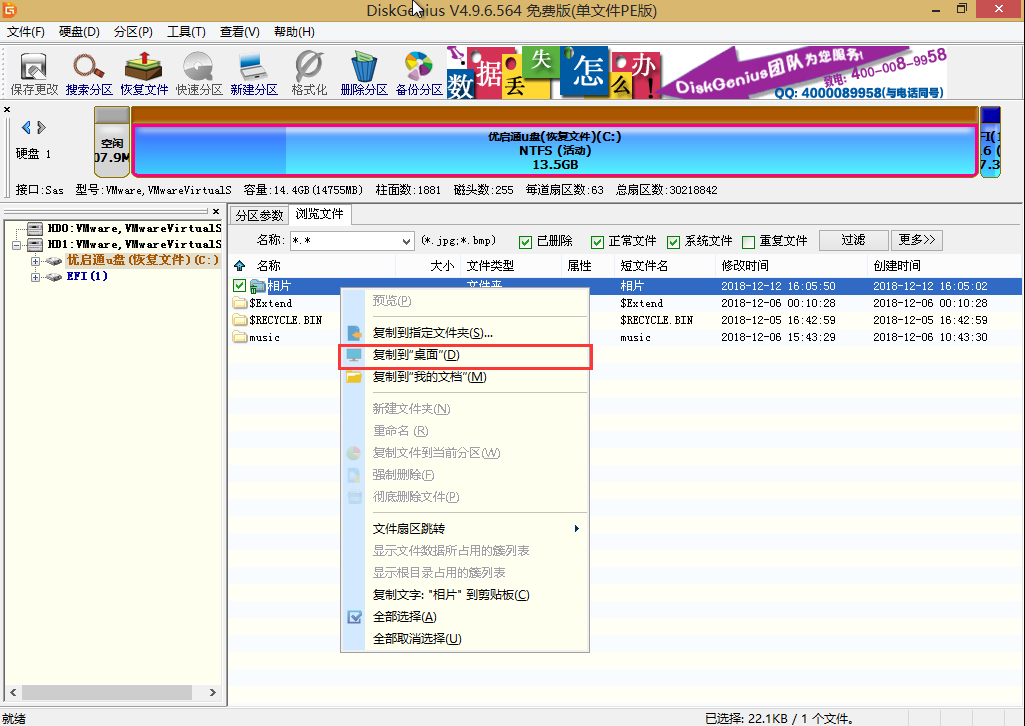The width and height of the screenshot is (1025, 726).
Task: Open the 工具(T) menu
Action: pyautogui.click(x=186, y=32)
